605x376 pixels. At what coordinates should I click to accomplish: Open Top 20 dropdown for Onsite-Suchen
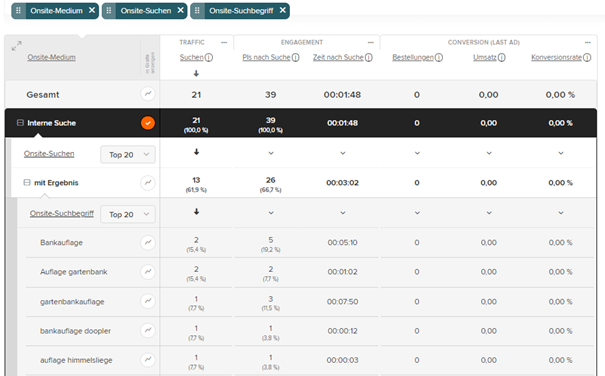point(128,154)
